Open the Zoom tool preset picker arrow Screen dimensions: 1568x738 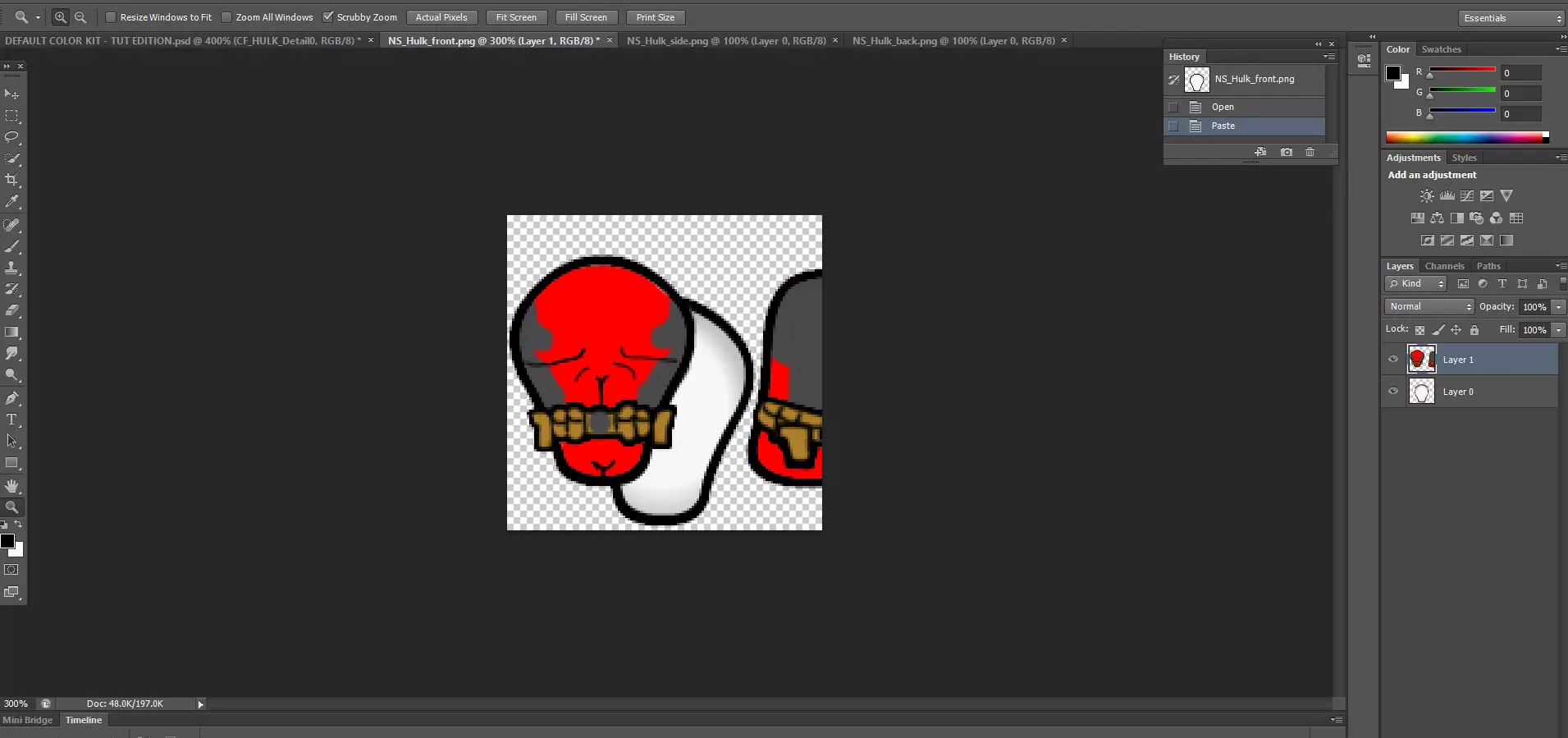38,17
